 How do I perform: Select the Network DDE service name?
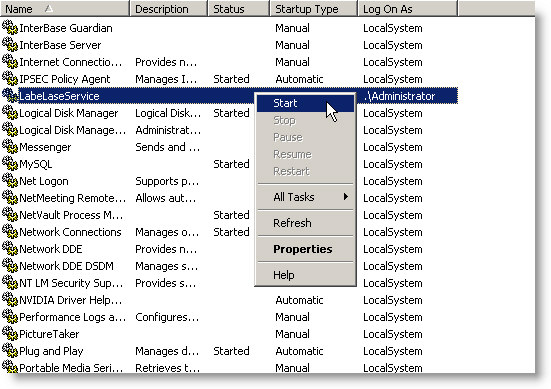(x=51, y=249)
